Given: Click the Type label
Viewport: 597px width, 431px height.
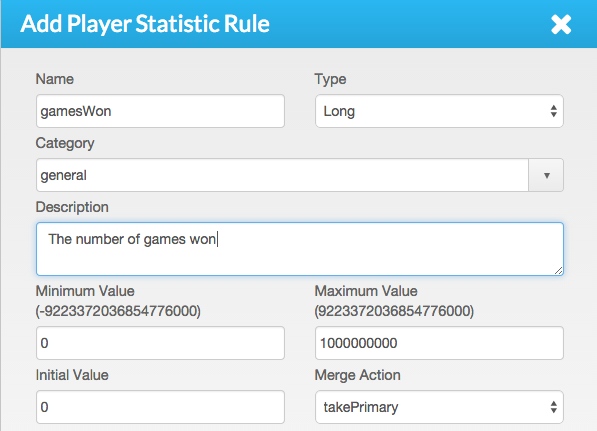Looking at the screenshot, I should coord(330,79).
